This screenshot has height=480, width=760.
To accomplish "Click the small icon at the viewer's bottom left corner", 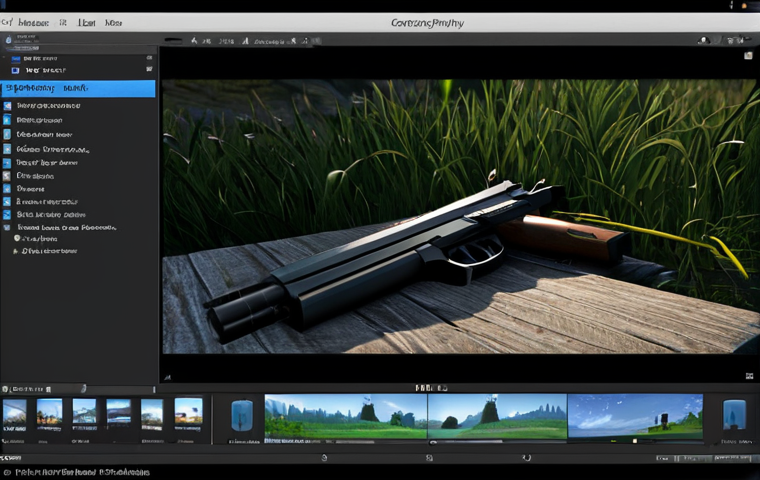I will pos(167,377).
